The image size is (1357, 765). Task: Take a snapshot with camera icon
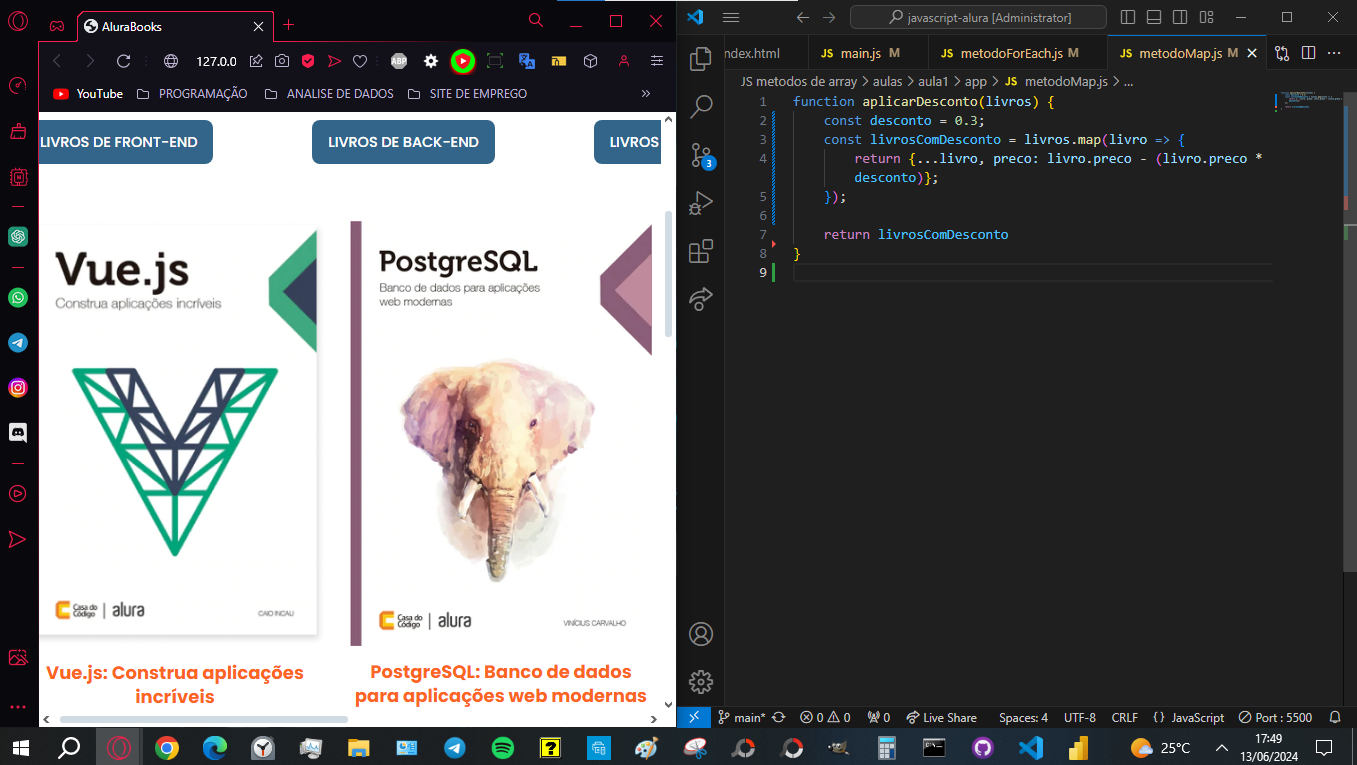coord(283,61)
